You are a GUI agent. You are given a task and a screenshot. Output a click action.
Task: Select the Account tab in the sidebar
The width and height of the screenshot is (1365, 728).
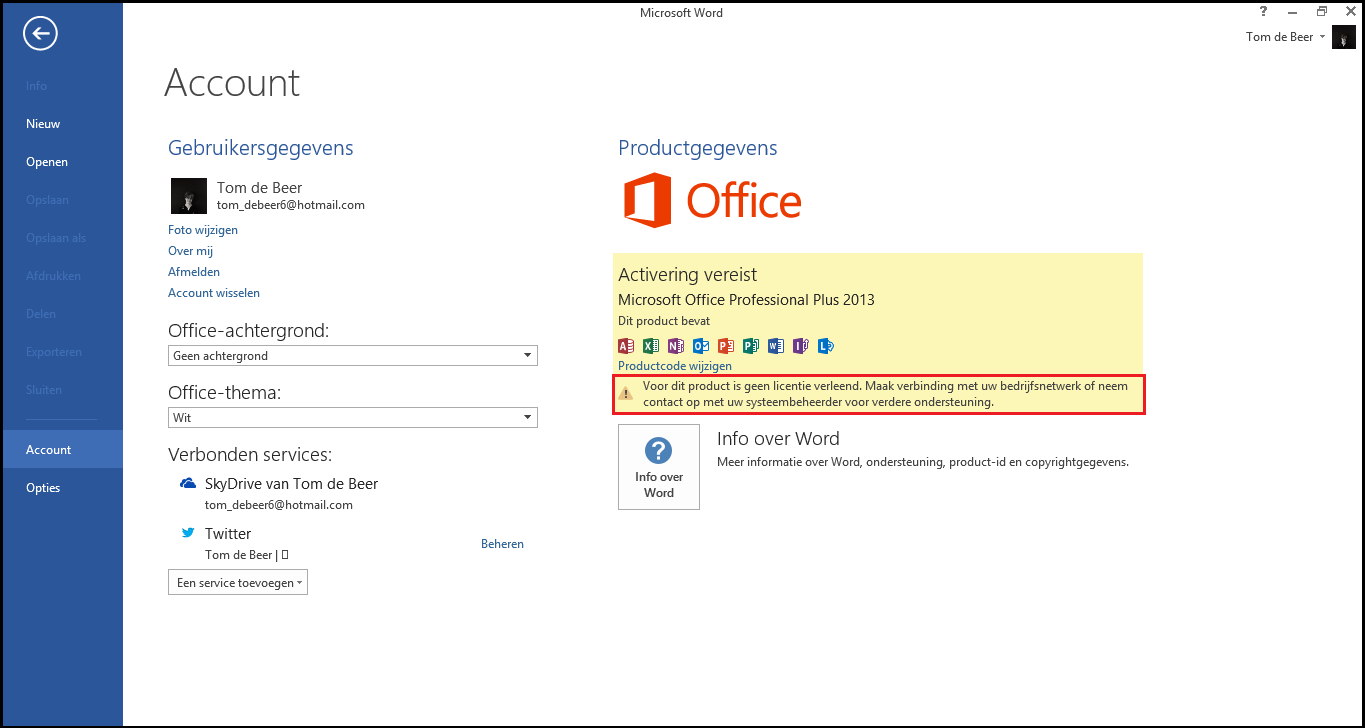pos(61,450)
